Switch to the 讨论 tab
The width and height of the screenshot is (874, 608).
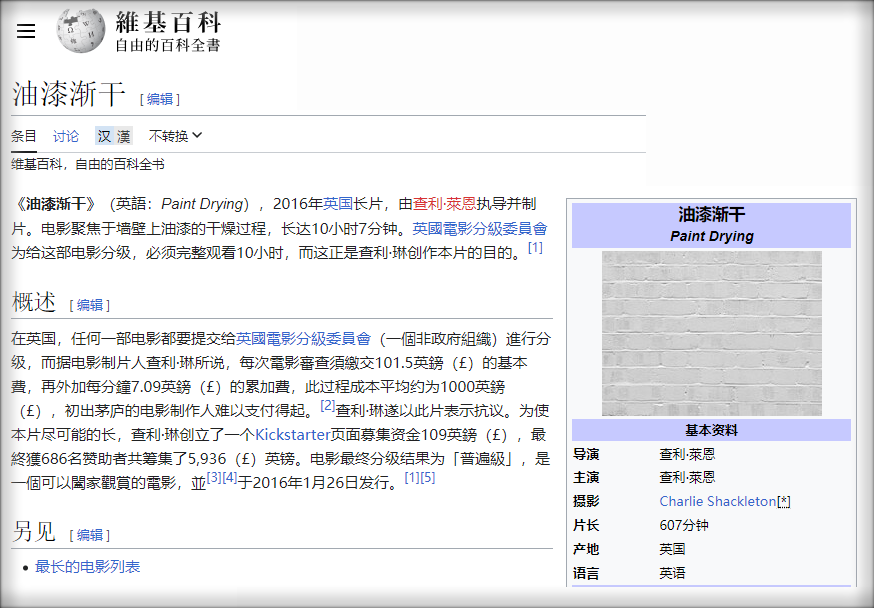pyautogui.click(x=66, y=136)
